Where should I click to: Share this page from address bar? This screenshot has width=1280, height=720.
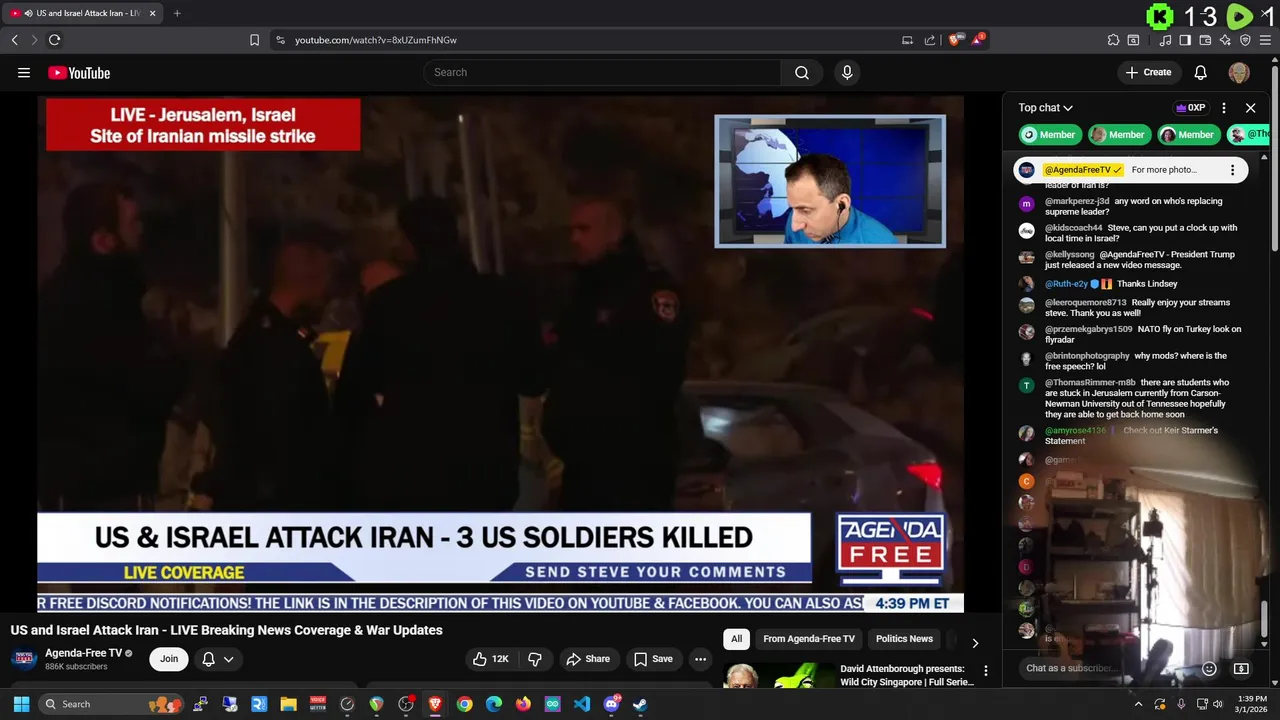tap(930, 40)
